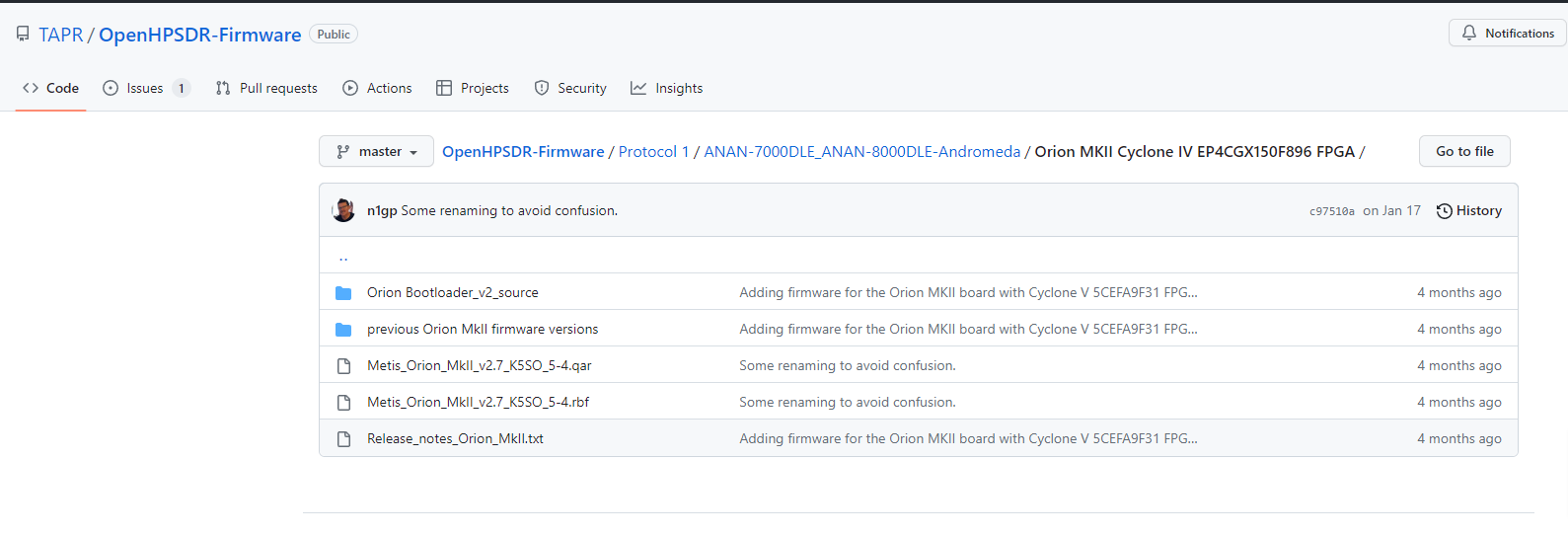The height and width of the screenshot is (536, 1568).
Task: Click the Issues count badge showing 1
Action: [x=181, y=88]
